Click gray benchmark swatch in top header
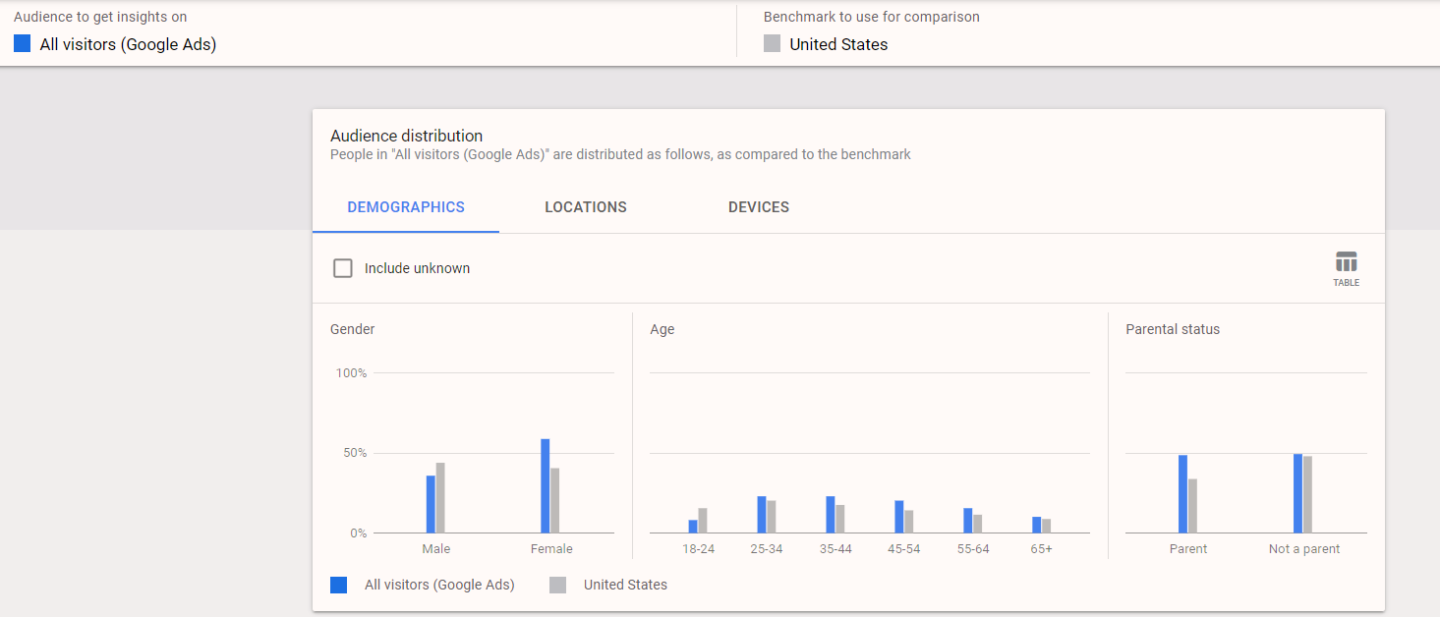Viewport: 1440px width, 617px height. point(772,44)
